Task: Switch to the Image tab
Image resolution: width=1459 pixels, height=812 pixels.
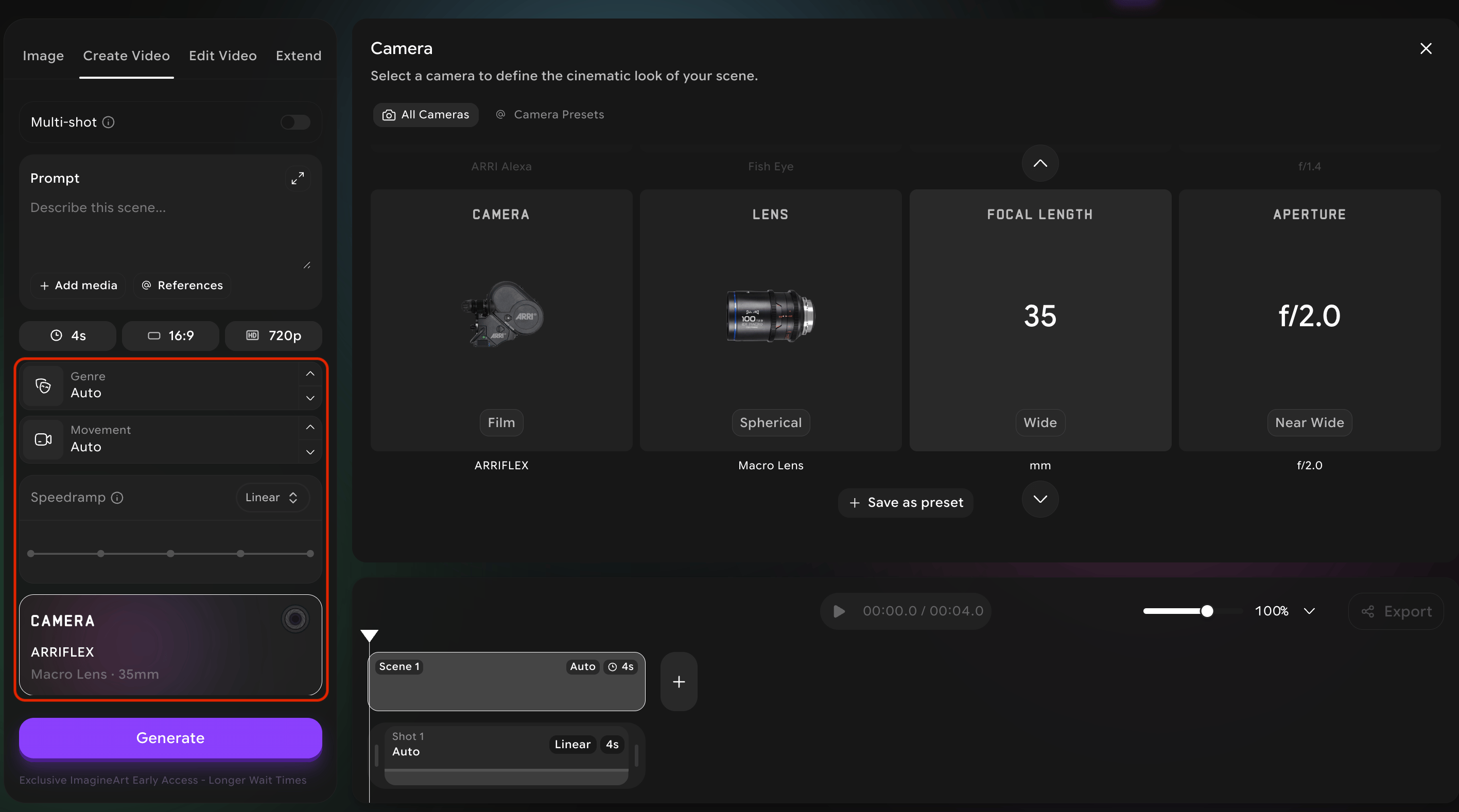Action: click(43, 56)
